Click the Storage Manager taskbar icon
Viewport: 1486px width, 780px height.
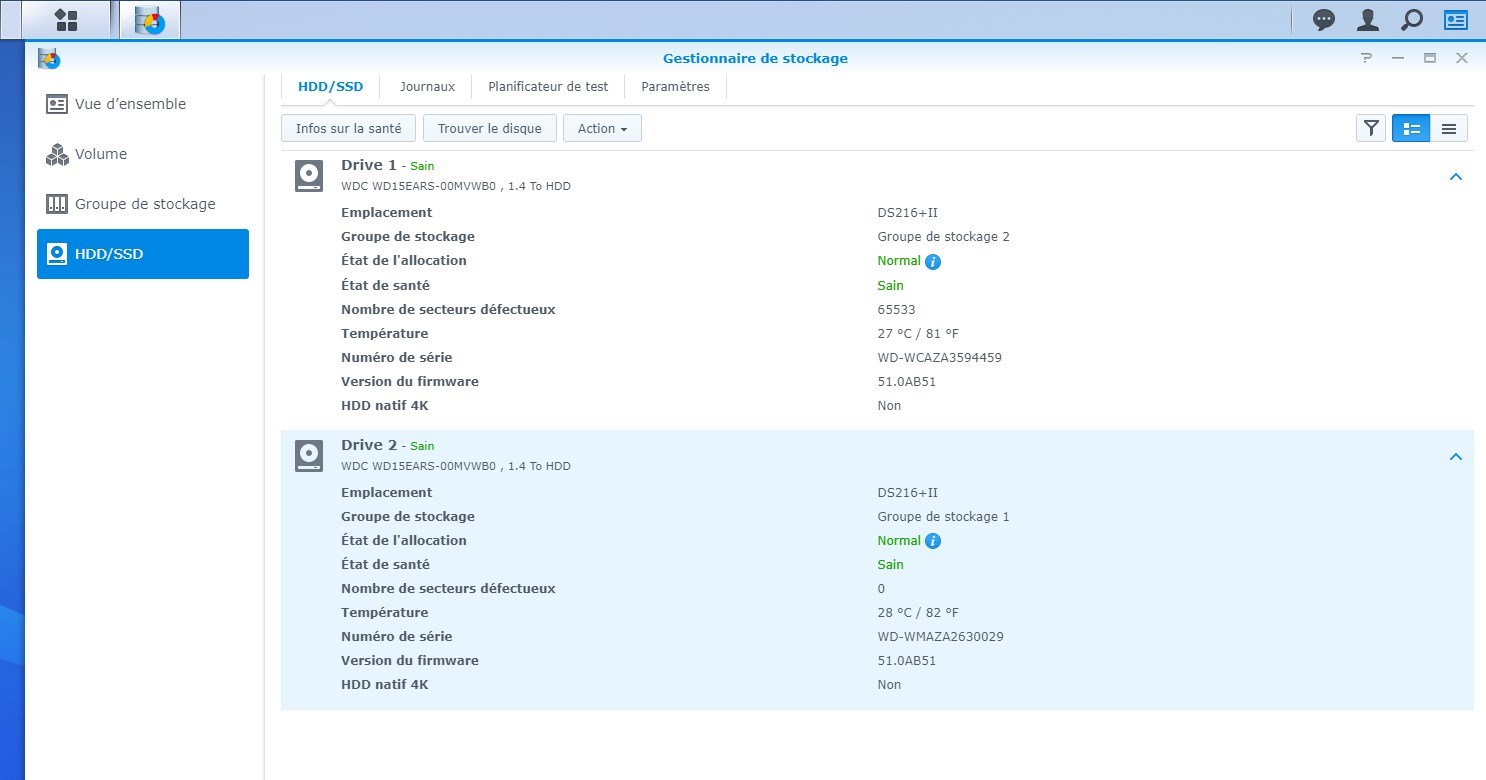150,20
